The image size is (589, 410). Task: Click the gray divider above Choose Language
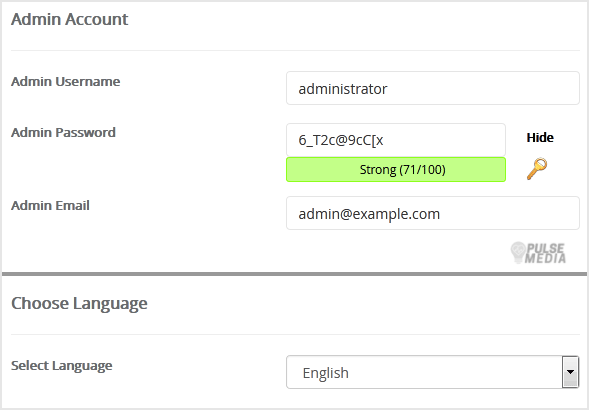[x=294, y=274]
